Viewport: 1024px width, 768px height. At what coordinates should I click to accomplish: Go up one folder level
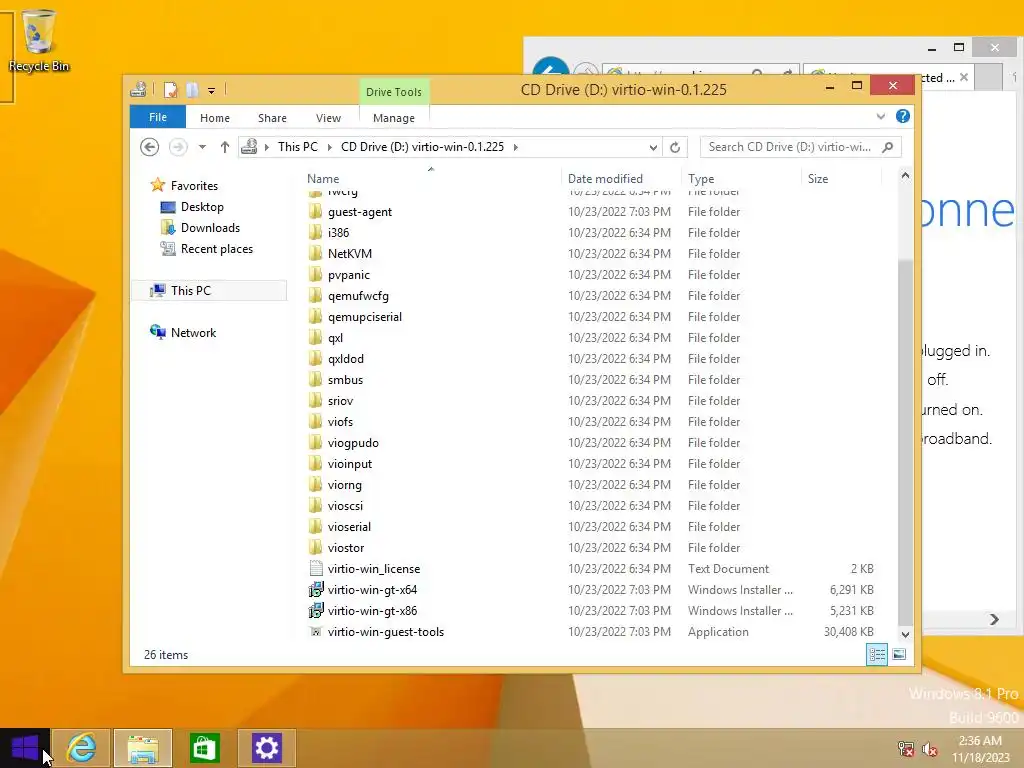[x=225, y=147]
